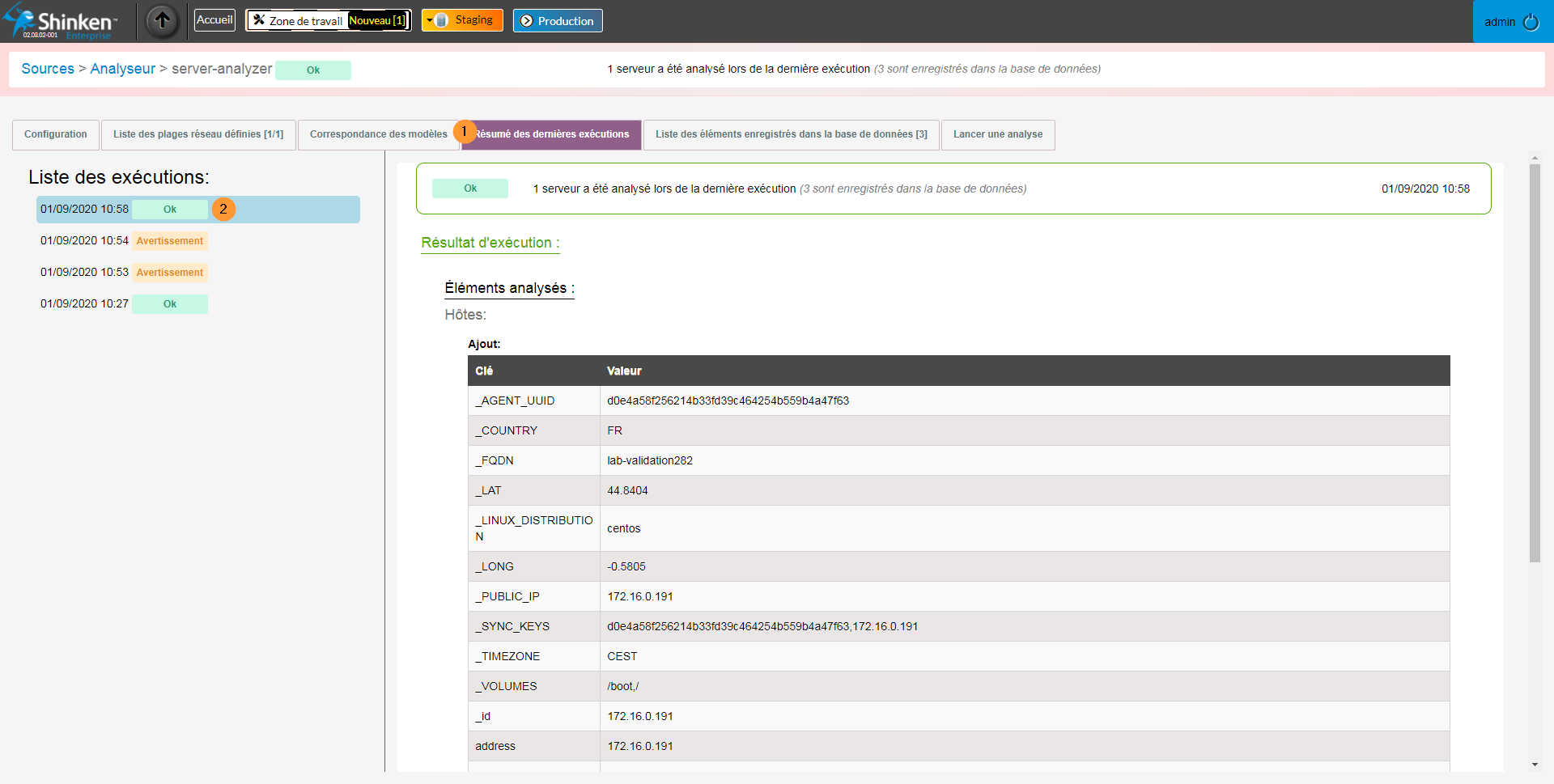Viewport: 1554px width, 784px height.
Task: Click the Staging database icon
Action: click(442, 20)
